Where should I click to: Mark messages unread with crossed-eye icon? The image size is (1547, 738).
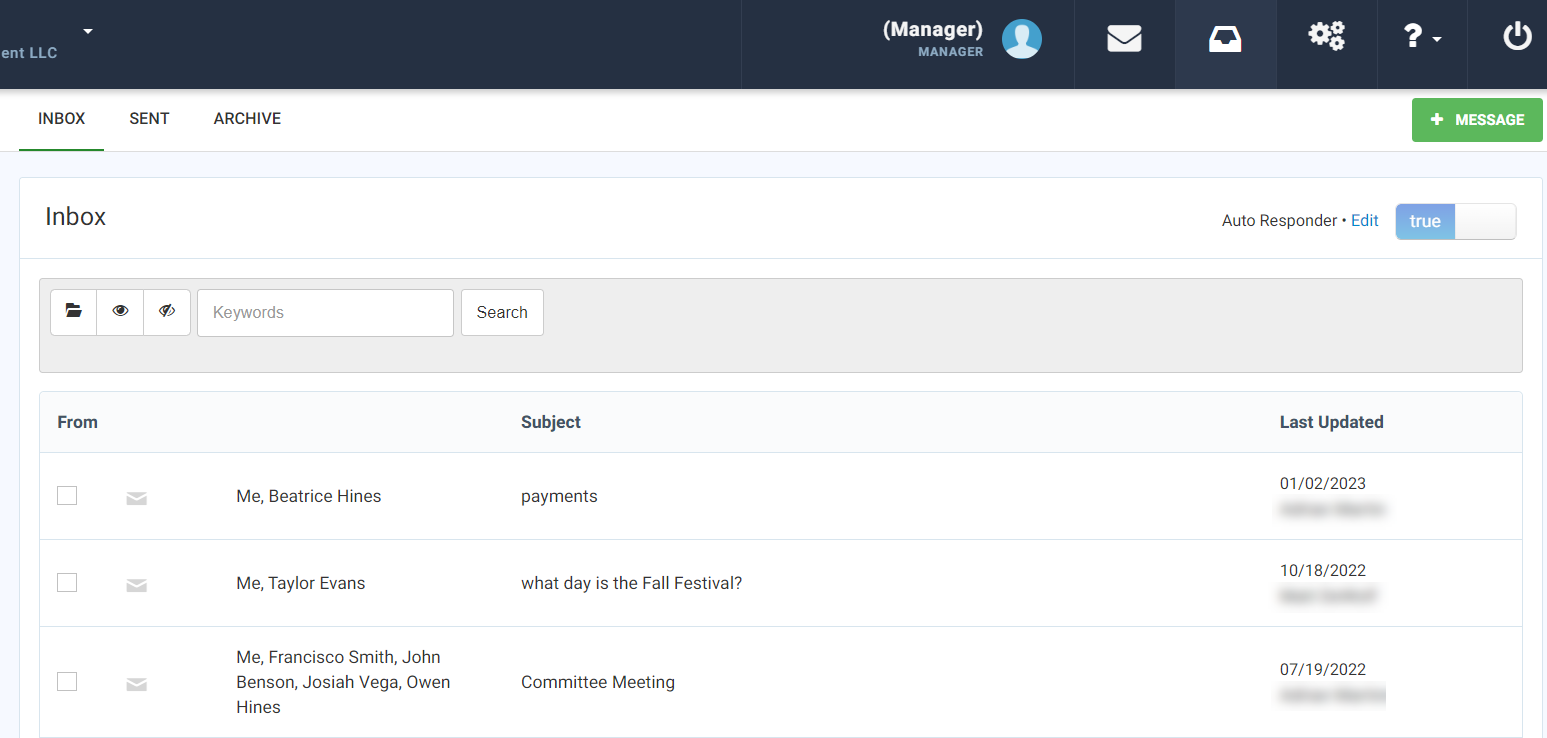[x=167, y=311]
